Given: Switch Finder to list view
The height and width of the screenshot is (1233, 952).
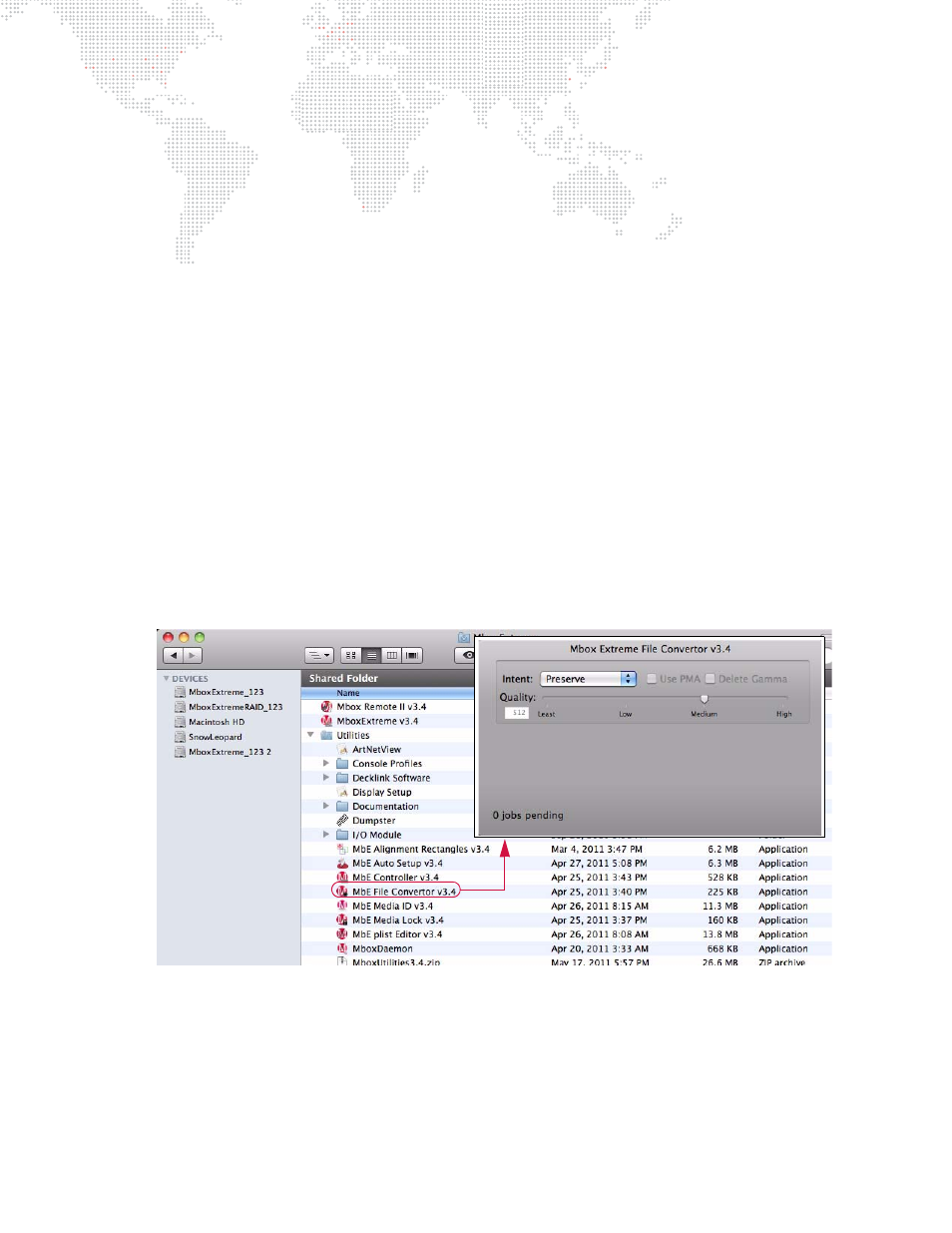Looking at the screenshot, I should point(371,656).
